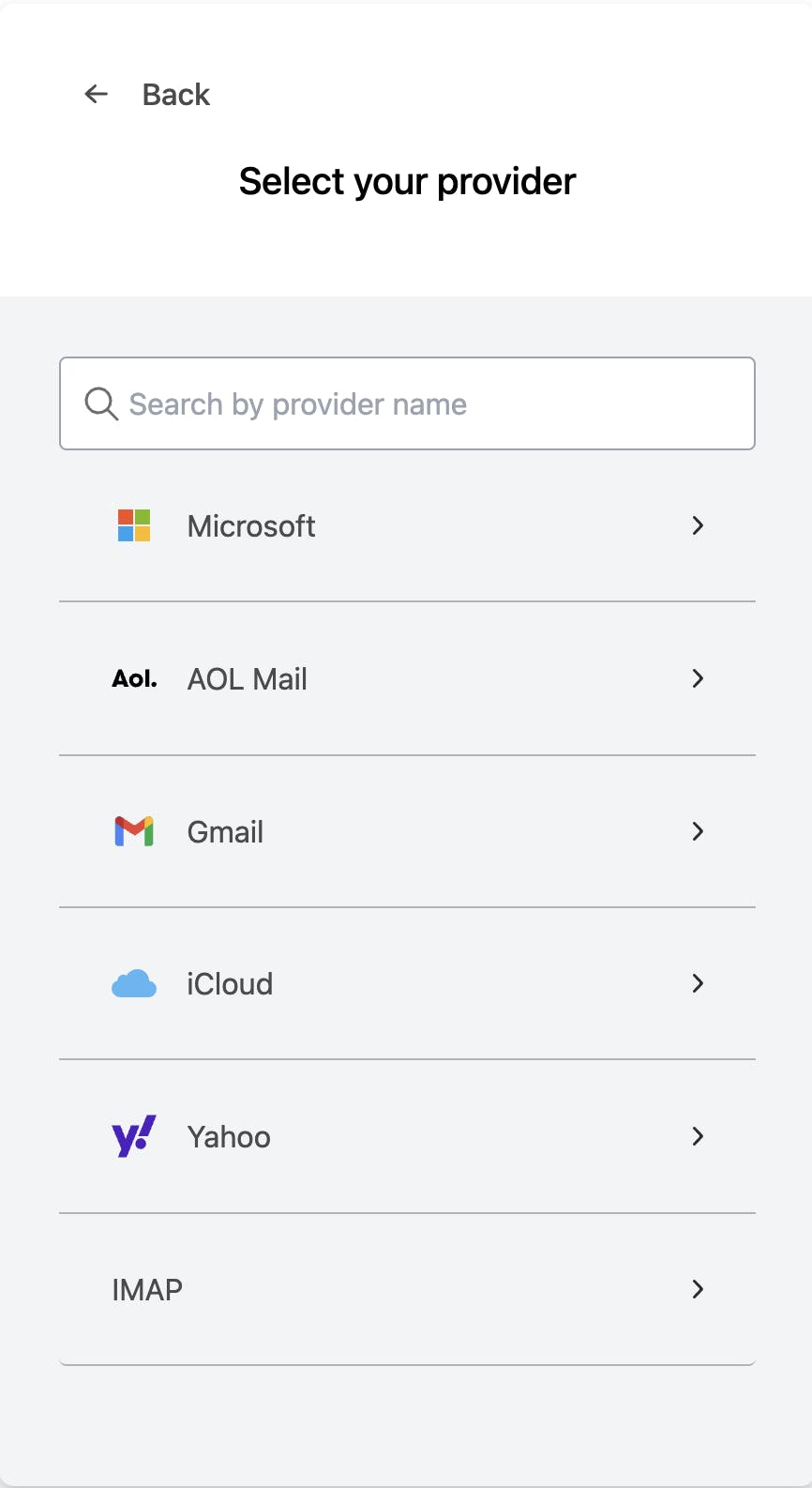This screenshot has height=1488, width=812.
Task: Expand the iCloud row chevron
Action: pyautogui.click(x=698, y=983)
